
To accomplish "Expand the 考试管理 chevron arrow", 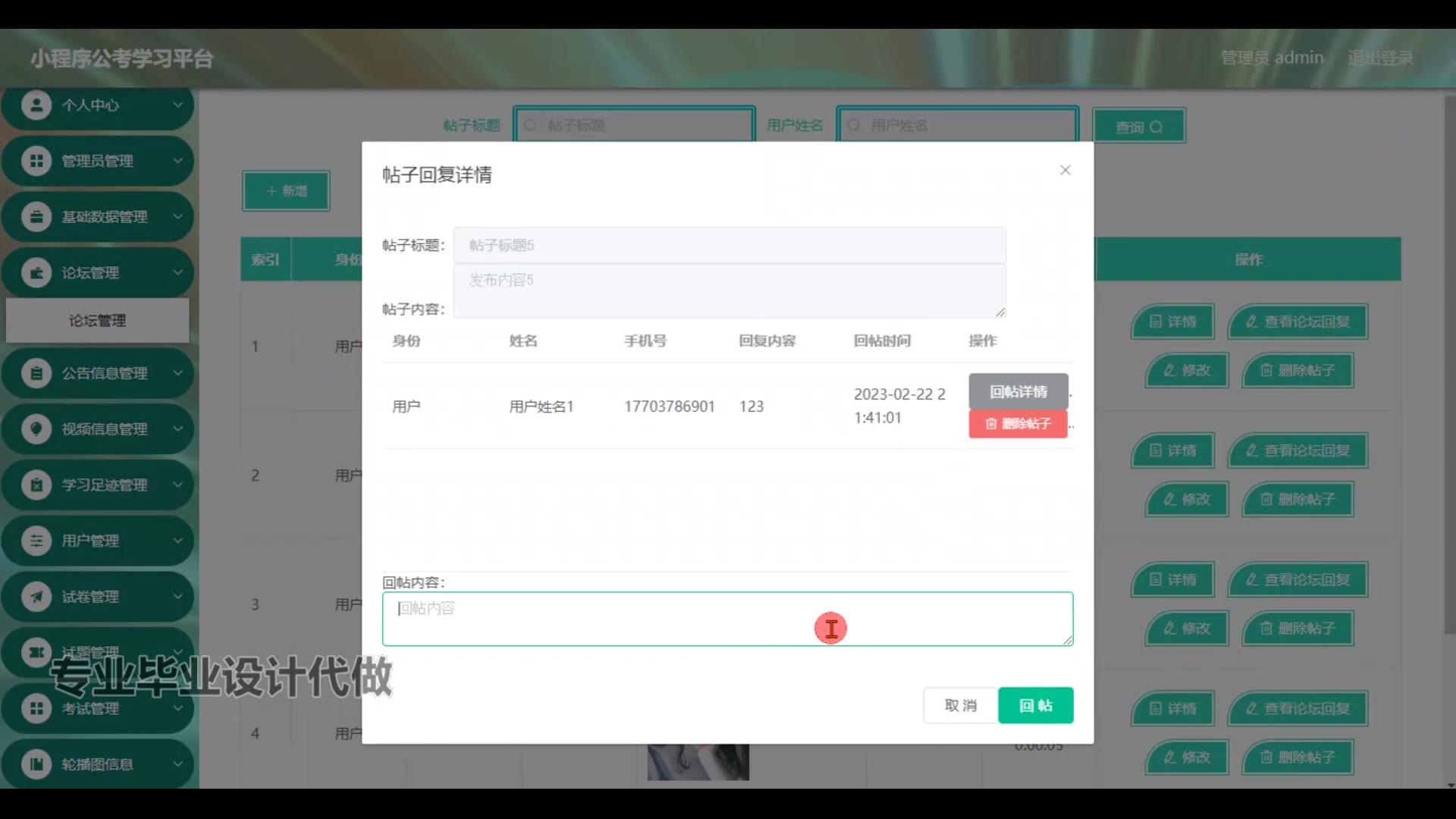I will (x=177, y=708).
